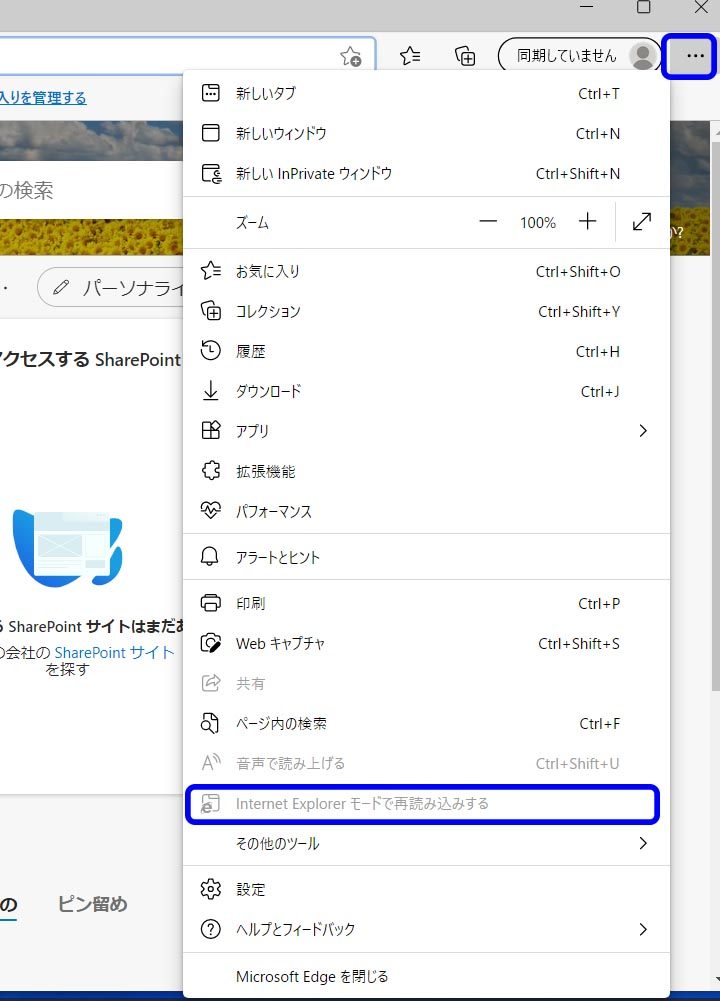Click the 100% zoom value
The height and width of the screenshot is (1001, 720).
[537, 223]
